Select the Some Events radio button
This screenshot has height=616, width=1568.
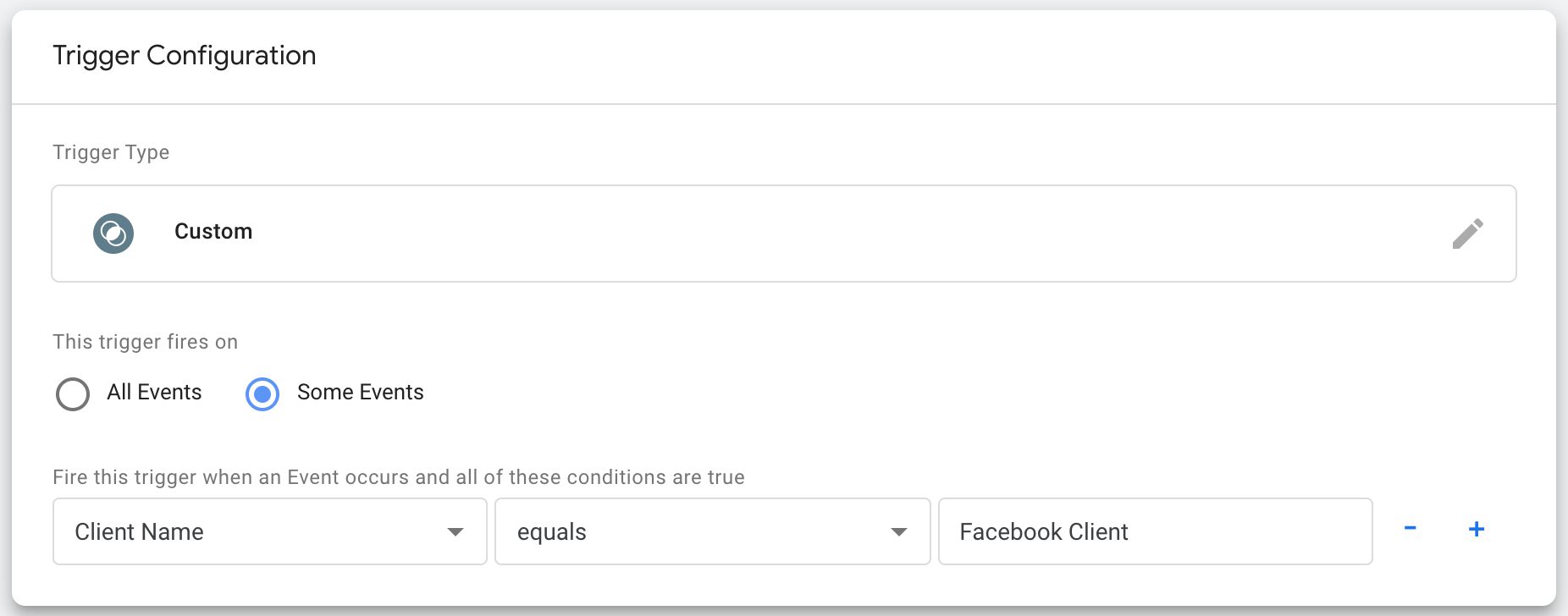tap(262, 394)
